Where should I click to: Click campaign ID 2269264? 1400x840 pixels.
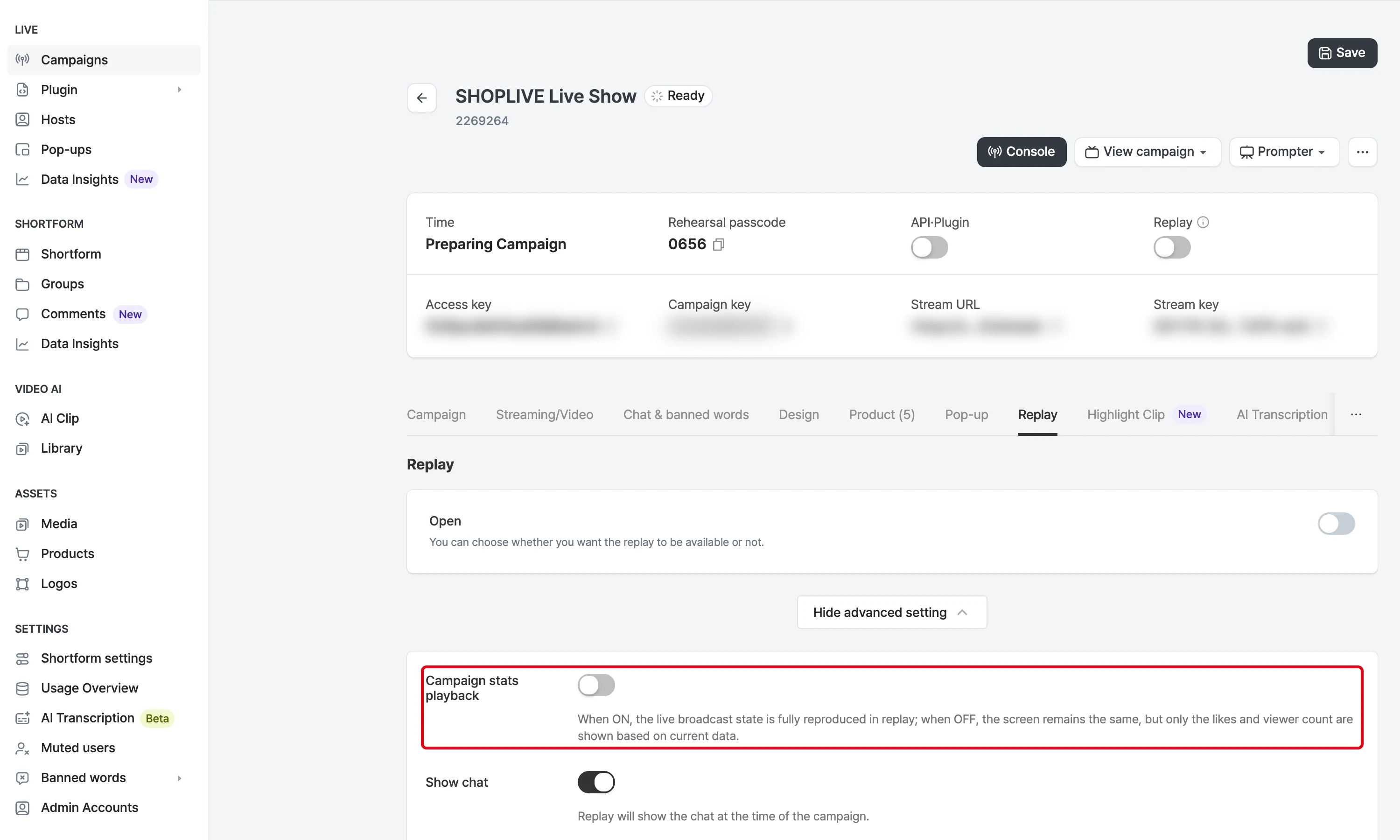tap(482, 120)
